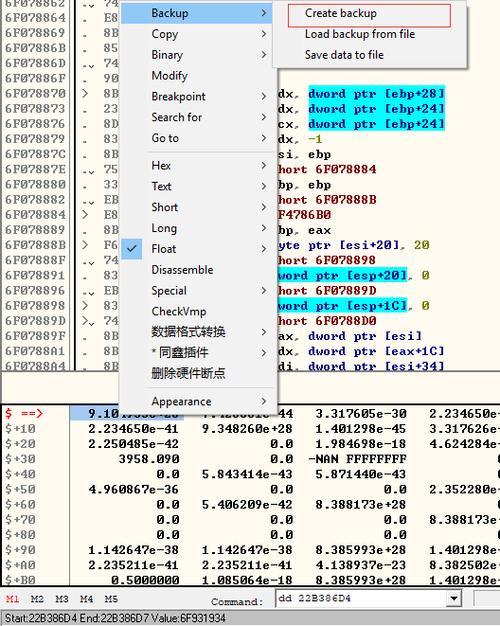The image size is (500, 626).
Task: Expand the Text submenu arrow
Action: [x=264, y=186]
